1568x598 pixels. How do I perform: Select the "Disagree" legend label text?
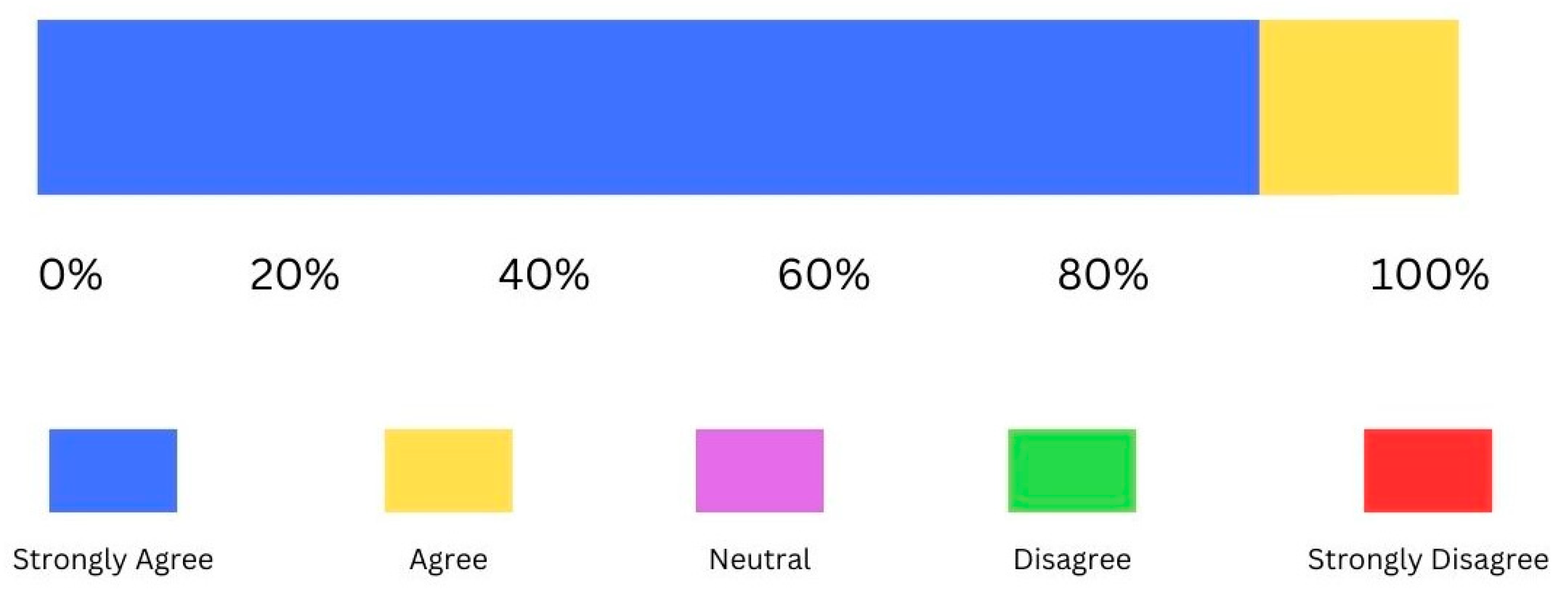point(1071,559)
